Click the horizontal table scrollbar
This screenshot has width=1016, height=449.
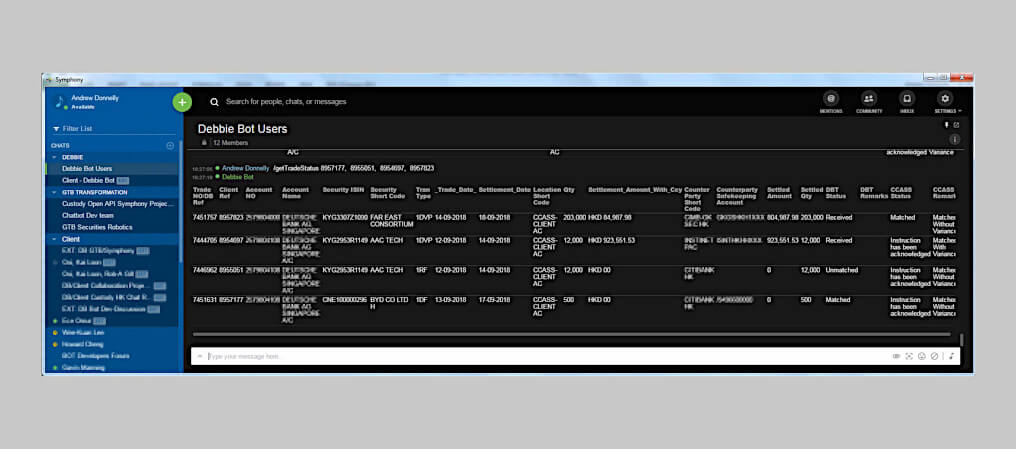[572, 334]
